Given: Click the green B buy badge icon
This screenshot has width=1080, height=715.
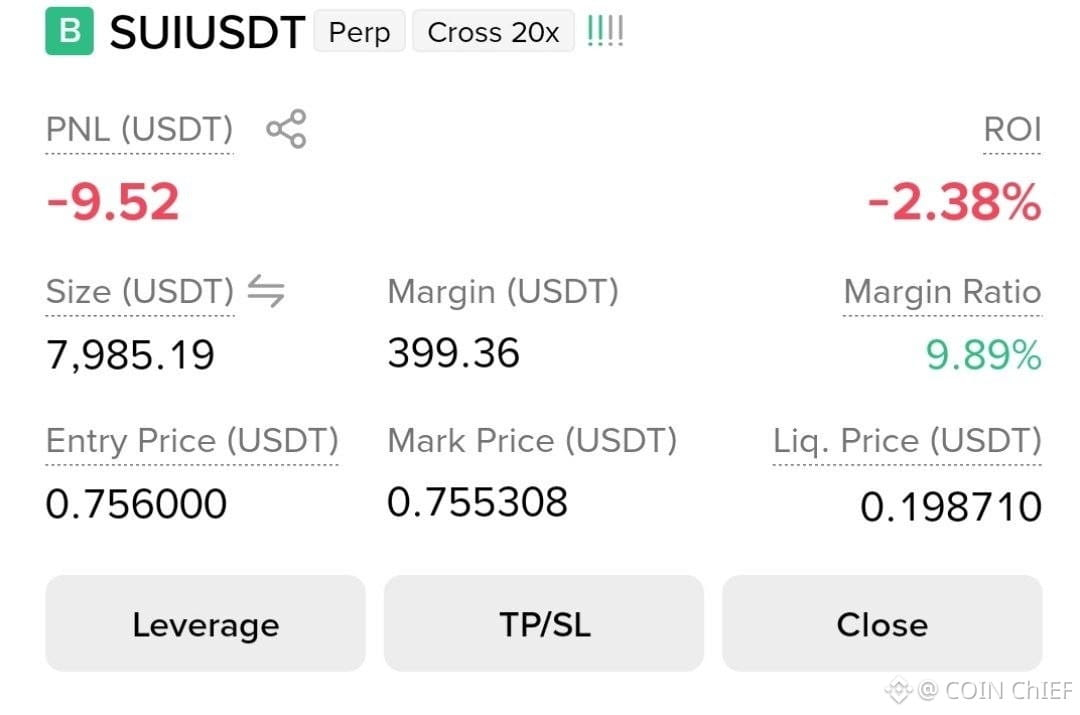Looking at the screenshot, I should pyautogui.click(x=70, y=31).
